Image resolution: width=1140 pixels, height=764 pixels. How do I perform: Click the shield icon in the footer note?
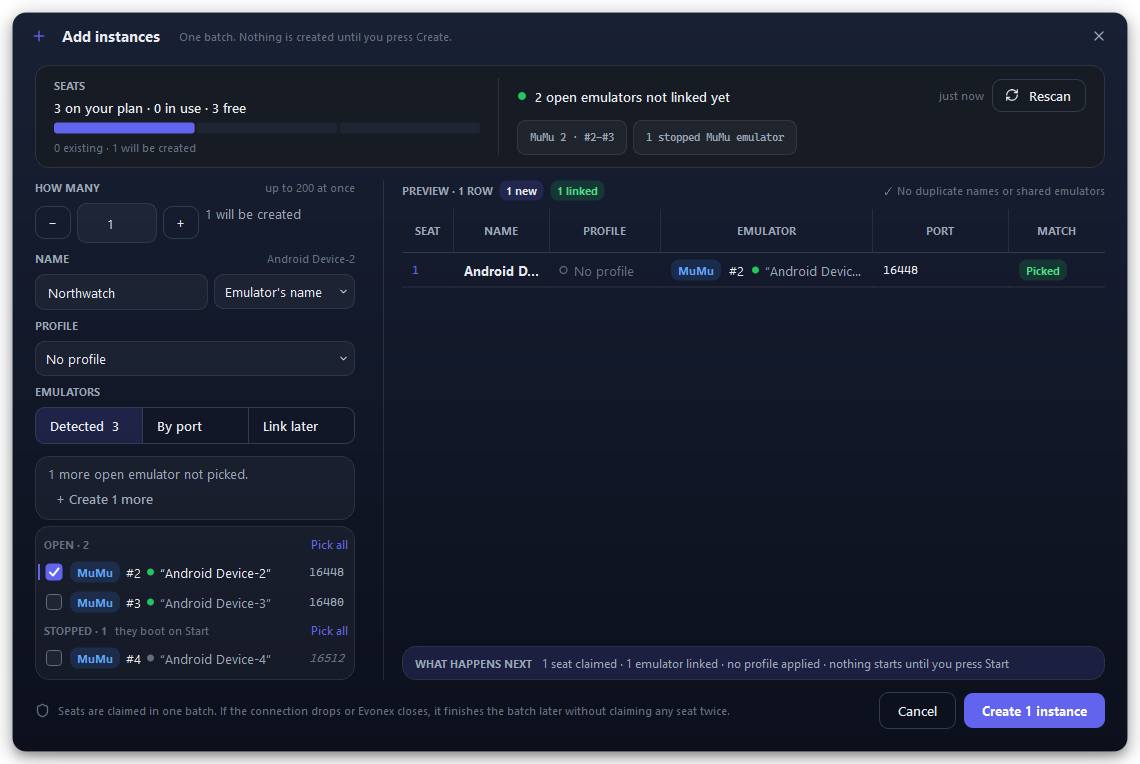pyautogui.click(x=42, y=711)
